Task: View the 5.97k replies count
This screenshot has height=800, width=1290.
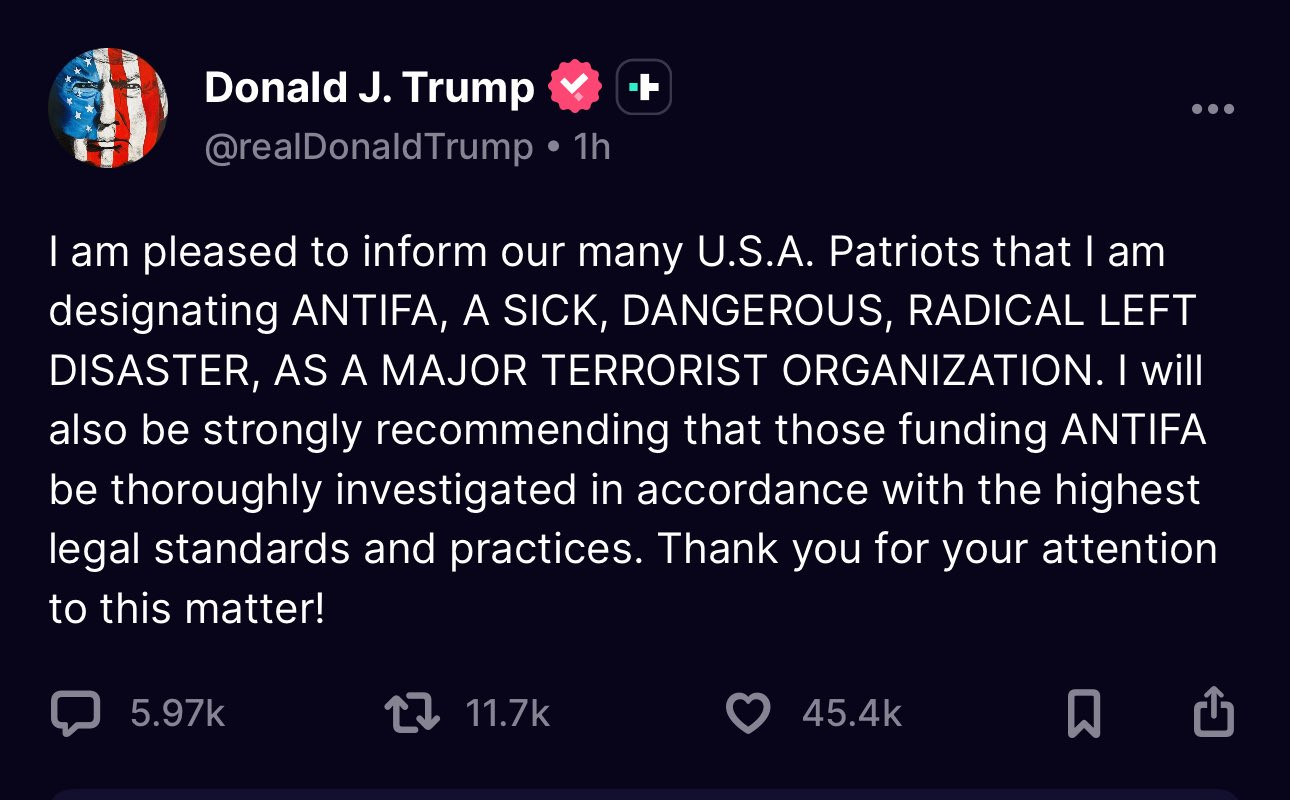Action: (177, 714)
